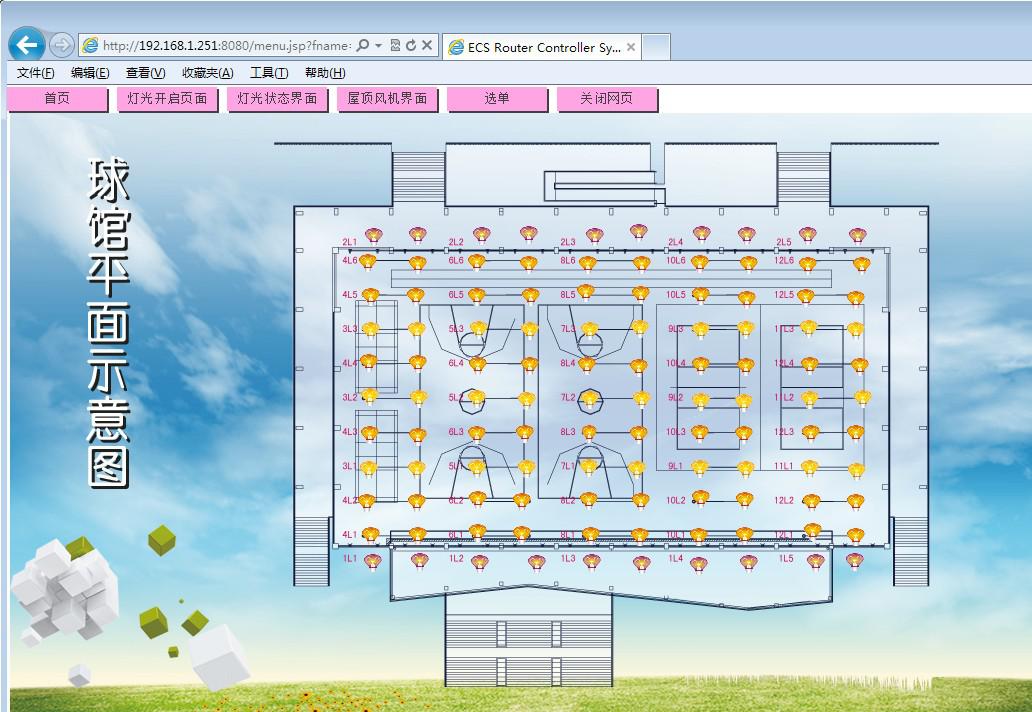Screen dimensions: 1032x712
Task: Click the lamp icon beside label 8L5
Action: [586, 293]
